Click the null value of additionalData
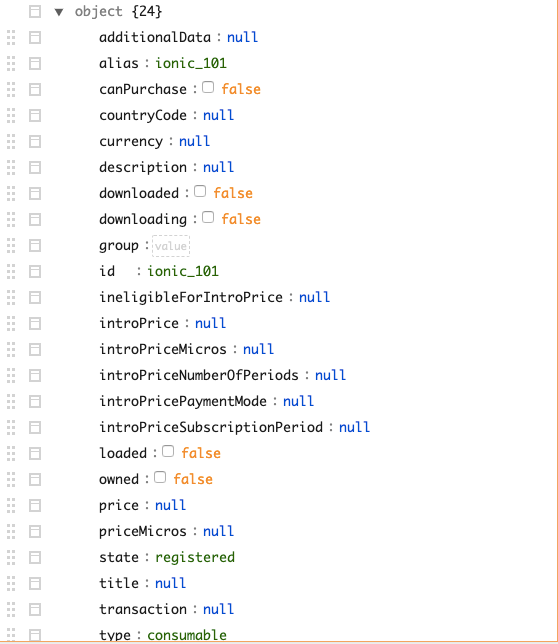558x644 pixels. (x=243, y=37)
